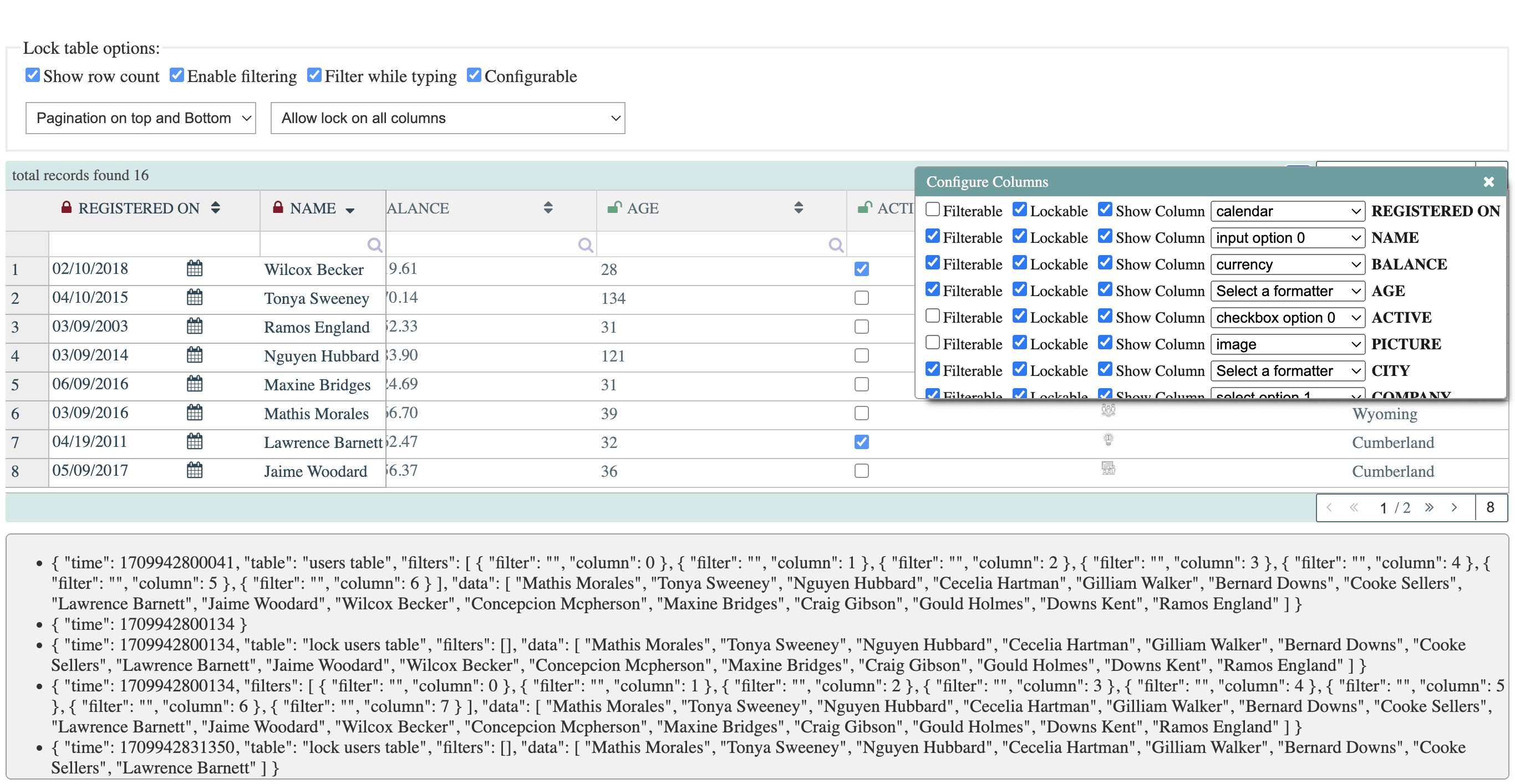The image size is (1515, 784).
Task: Select Allow lock on all columns dropdown
Action: click(x=448, y=117)
